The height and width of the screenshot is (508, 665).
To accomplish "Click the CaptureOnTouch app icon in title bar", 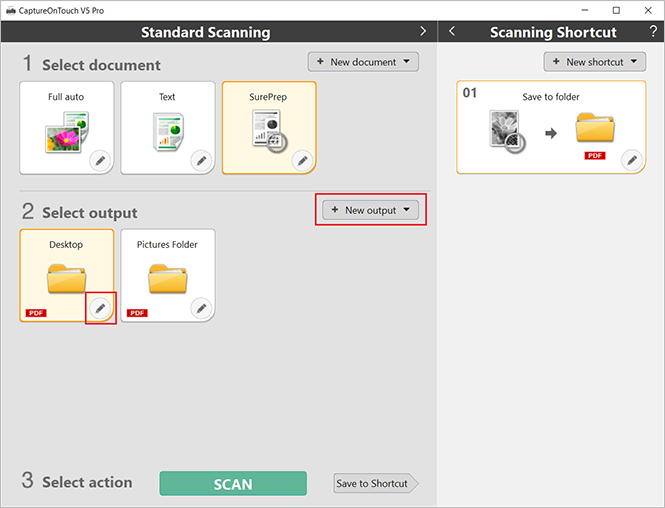I will (11, 11).
